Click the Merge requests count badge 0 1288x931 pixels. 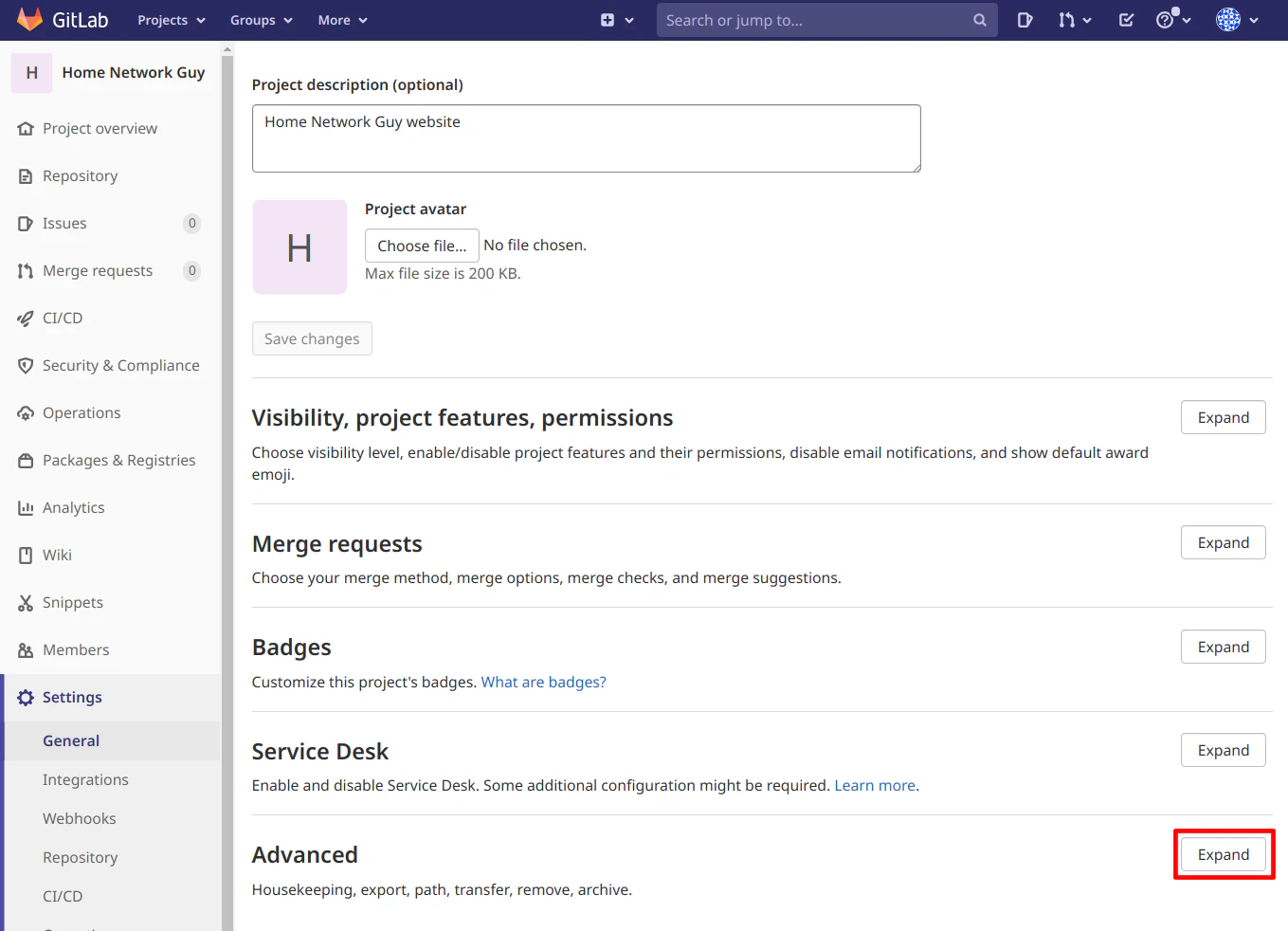(x=191, y=271)
